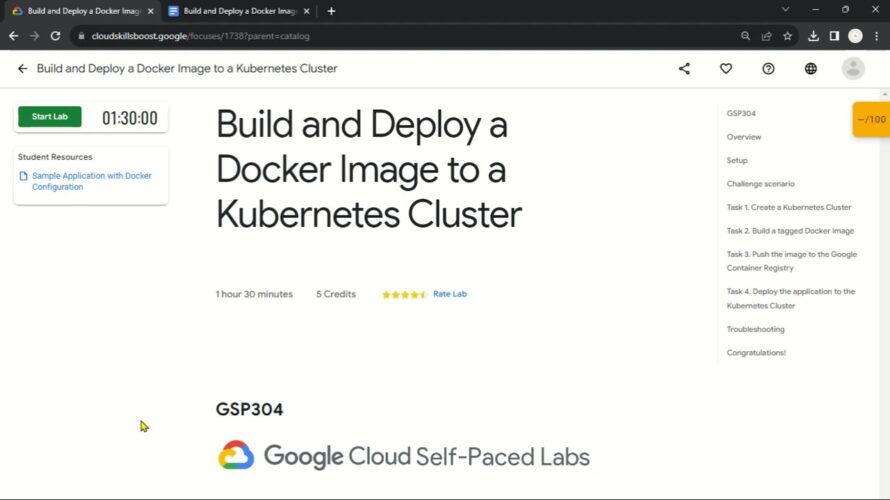Restore down the browser window
The image size is (890, 500).
point(845,10)
